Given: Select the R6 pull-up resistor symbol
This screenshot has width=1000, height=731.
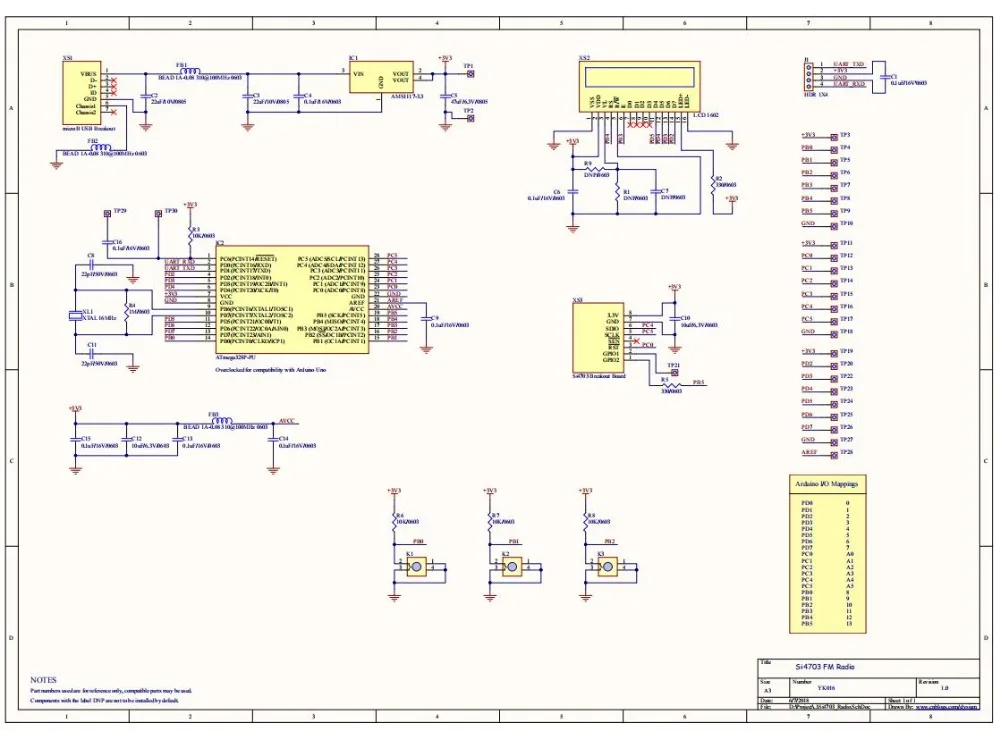Looking at the screenshot, I should [x=394, y=520].
